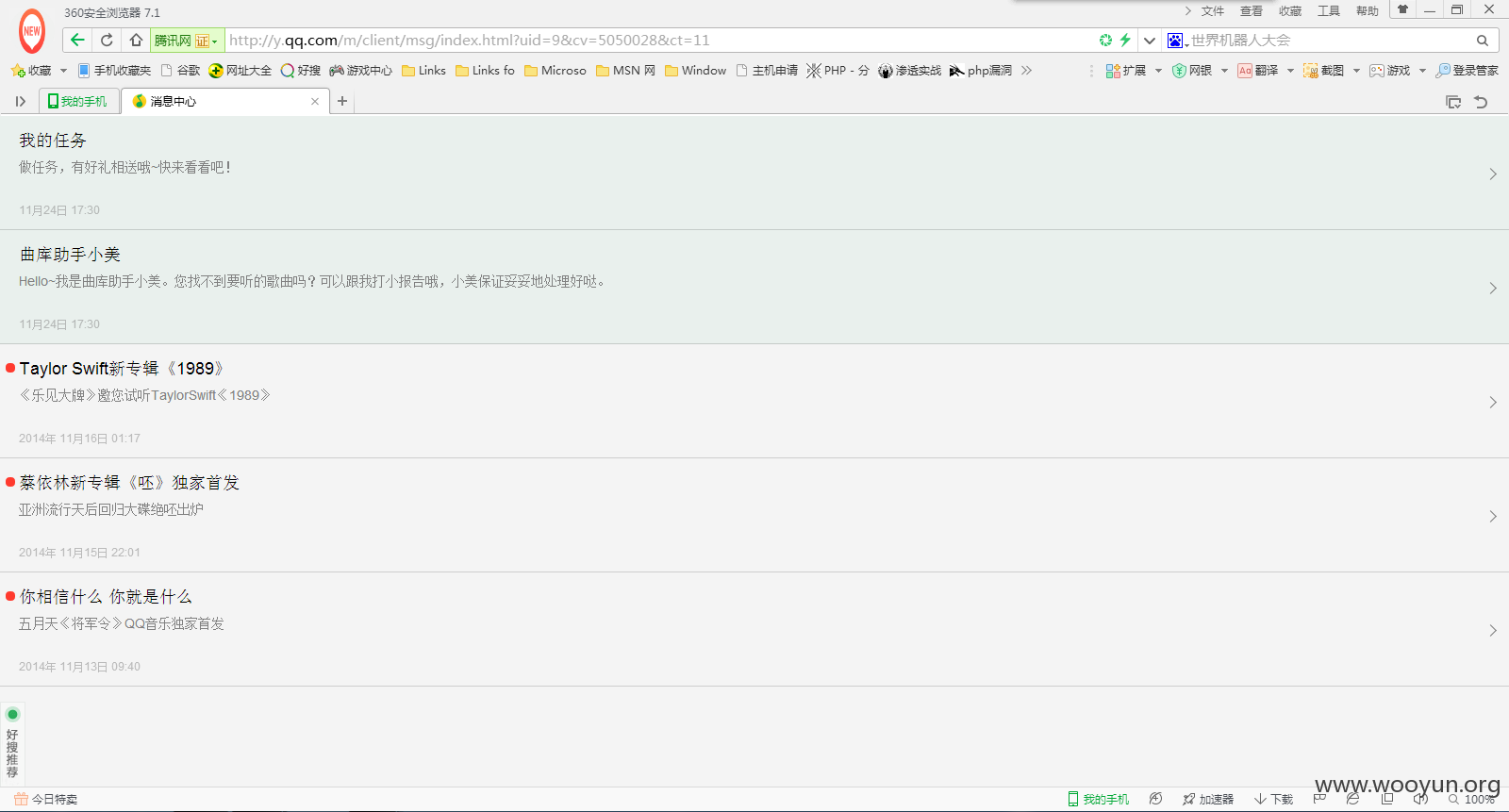The image size is (1509, 812).
Task: Restore closed tab with undo icon
Action: tap(1481, 102)
